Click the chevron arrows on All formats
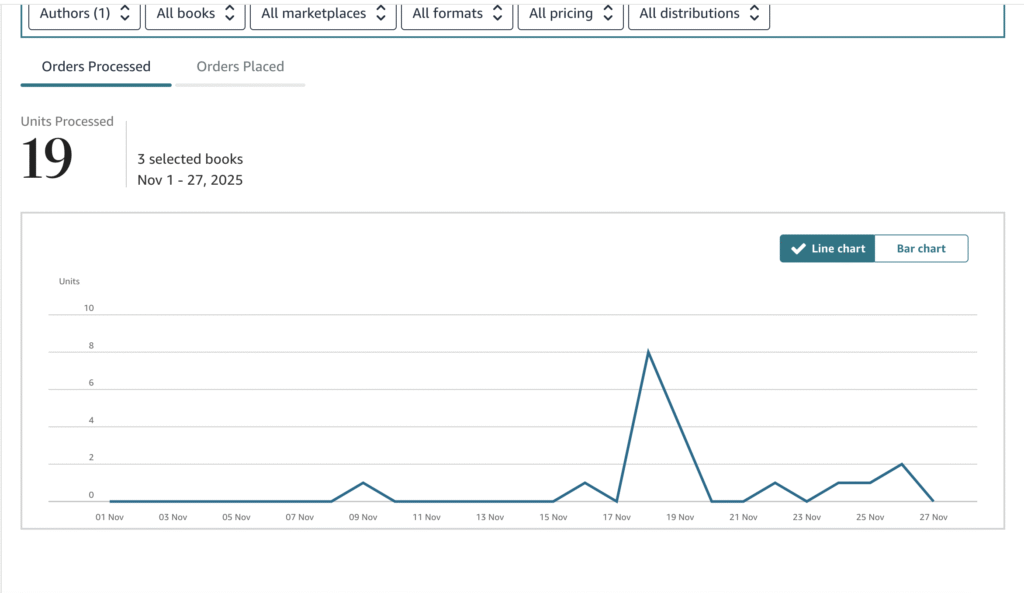The height and width of the screenshot is (593, 1024). coord(497,14)
